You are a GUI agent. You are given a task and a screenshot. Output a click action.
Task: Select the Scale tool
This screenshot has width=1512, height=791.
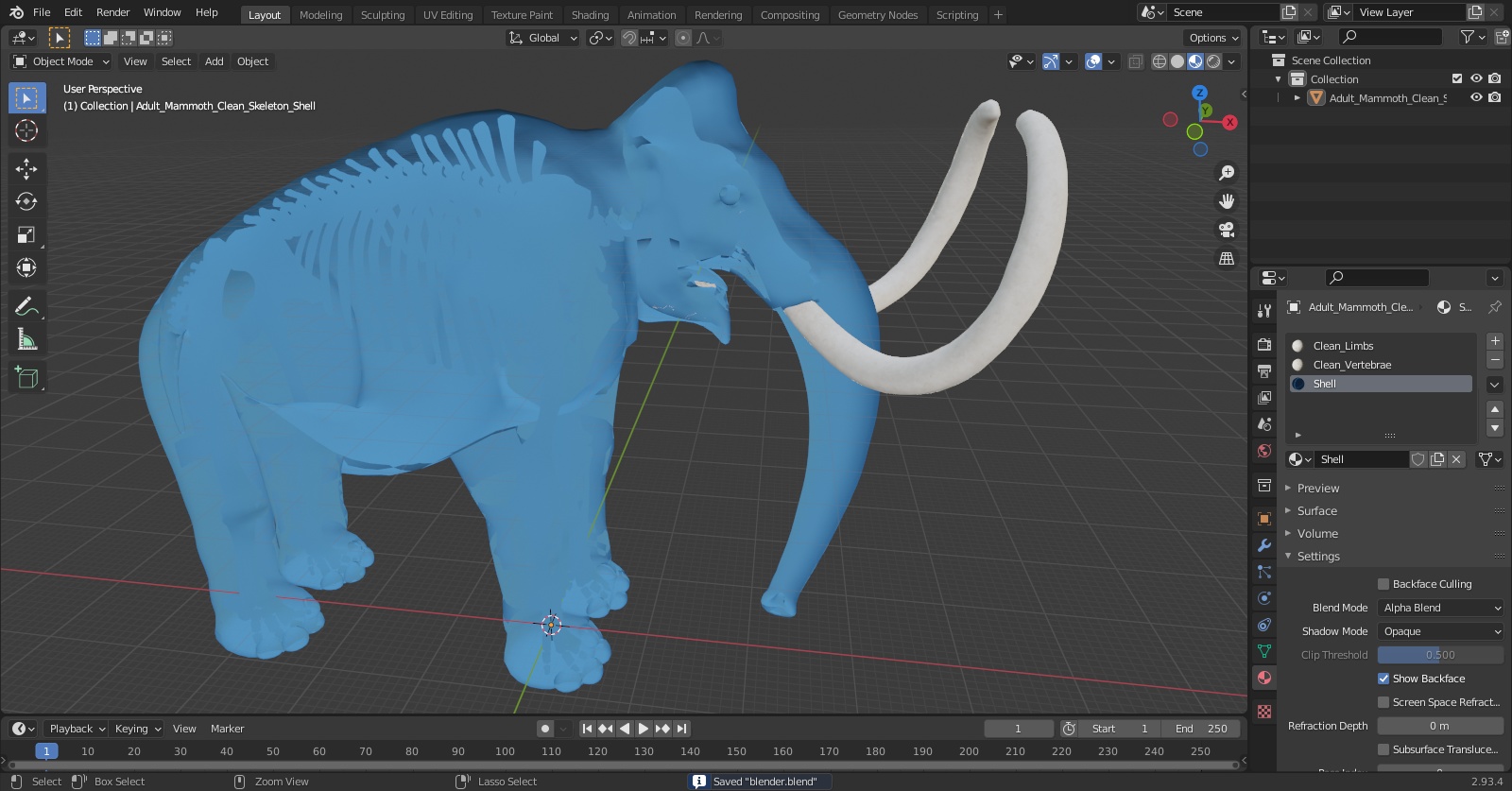tap(26, 235)
